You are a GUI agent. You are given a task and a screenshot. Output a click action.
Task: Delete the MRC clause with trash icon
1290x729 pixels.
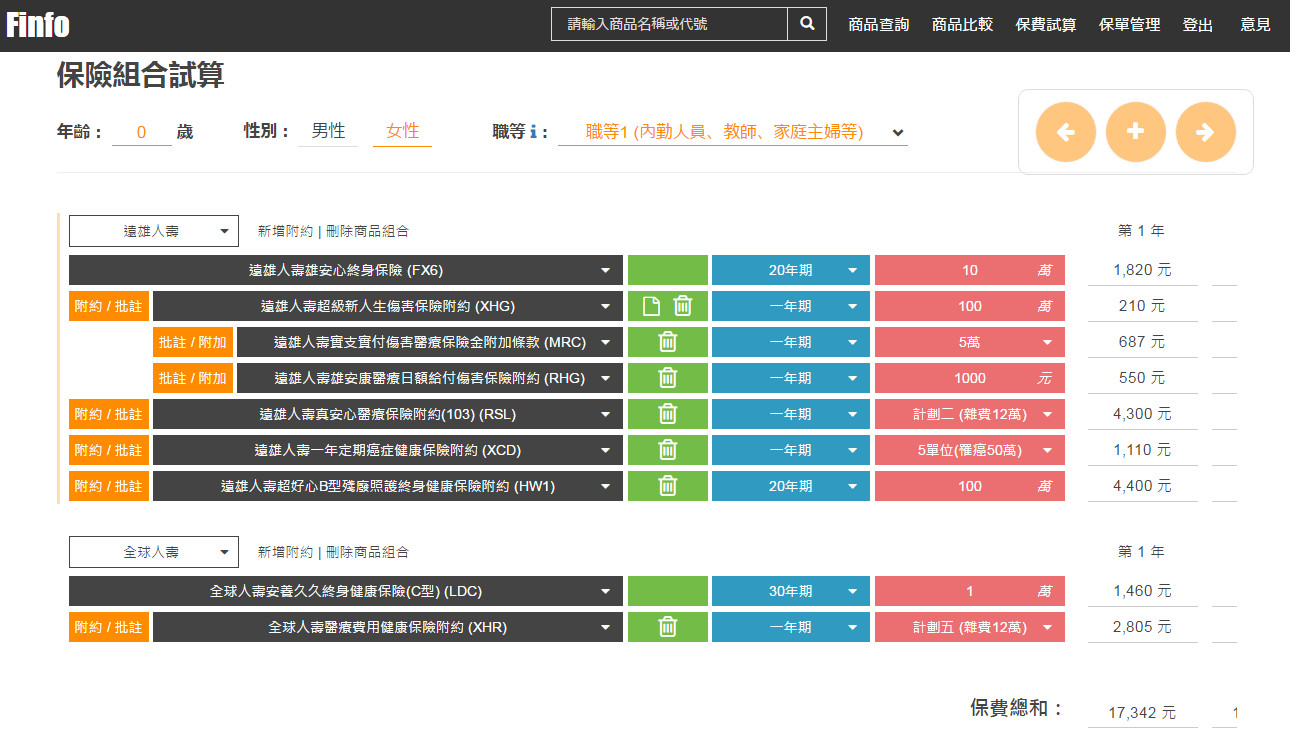(x=668, y=342)
